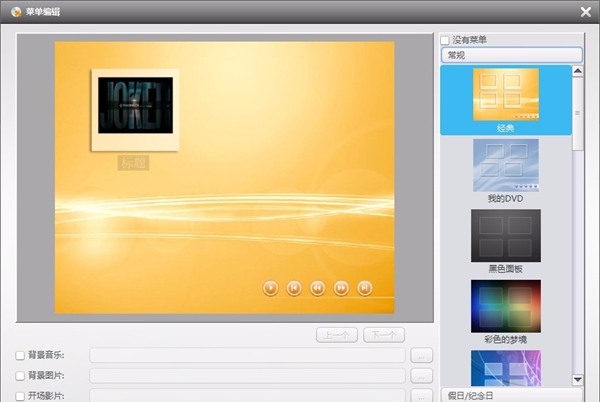Click the template list scroll up arrow
Viewport: 600px width, 402px height.
pos(577,71)
